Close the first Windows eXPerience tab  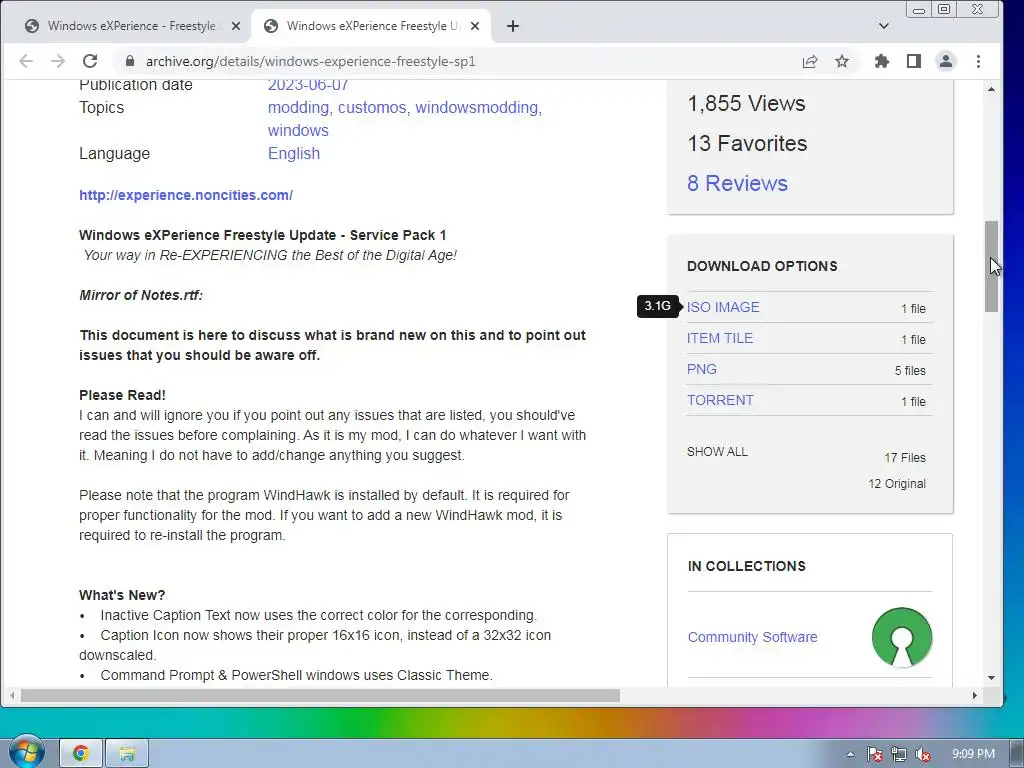click(236, 26)
